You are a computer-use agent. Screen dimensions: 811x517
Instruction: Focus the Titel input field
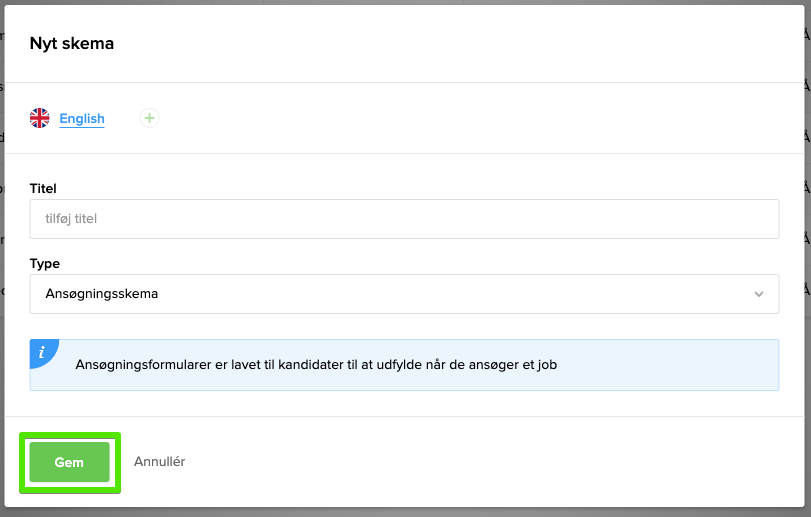click(x=404, y=218)
